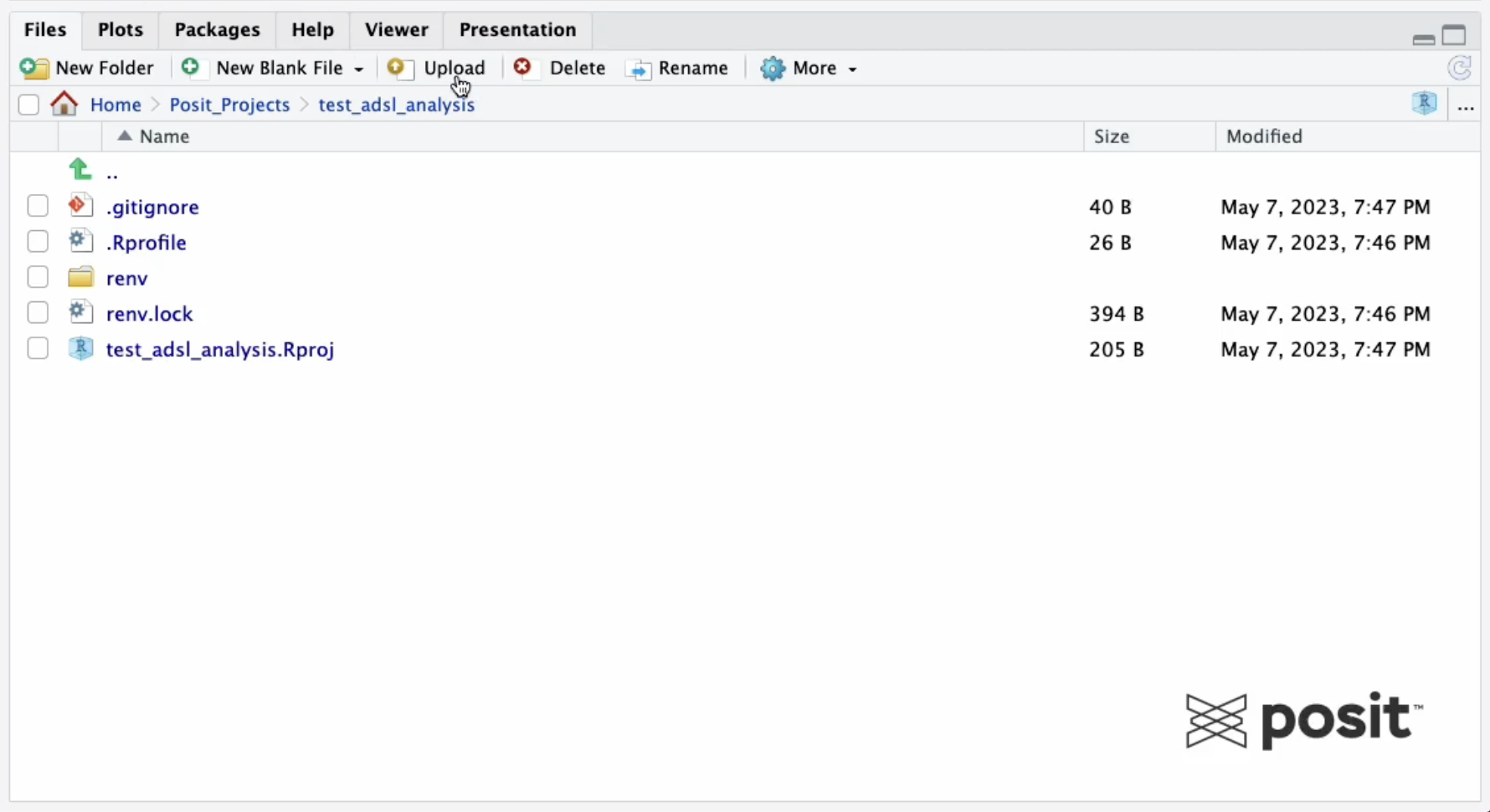Select the test_adsl_analysis.Rproj checkbox
Image resolution: width=1490 pixels, height=812 pixels.
[38, 349]
